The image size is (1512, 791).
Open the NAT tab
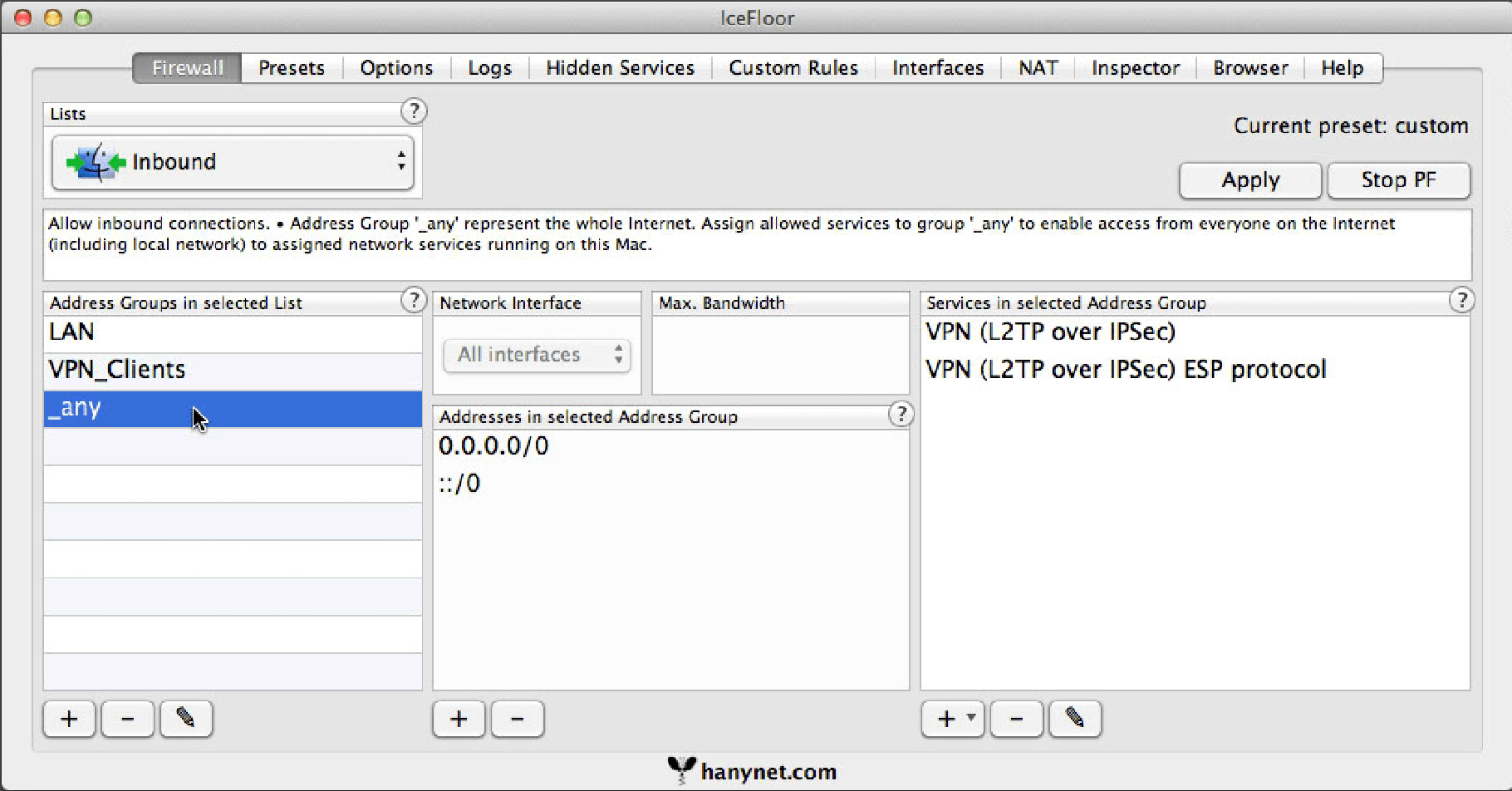pyautogui.click(x=1038, y=67)
